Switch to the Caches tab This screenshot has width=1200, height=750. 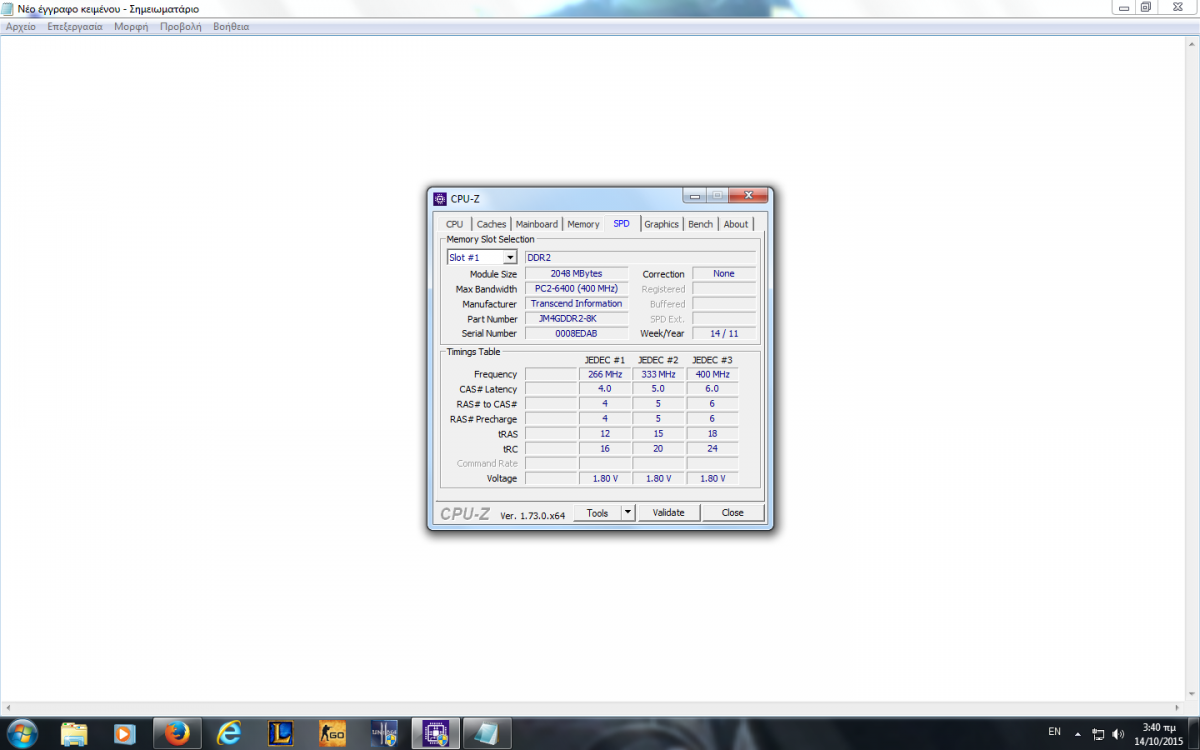click(x=491, y=224)
